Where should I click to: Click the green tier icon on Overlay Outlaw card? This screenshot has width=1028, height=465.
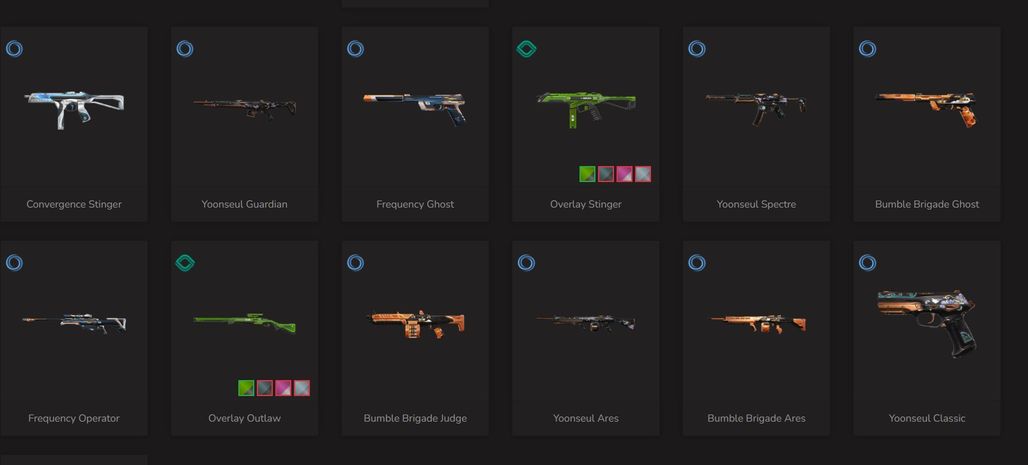185,263
